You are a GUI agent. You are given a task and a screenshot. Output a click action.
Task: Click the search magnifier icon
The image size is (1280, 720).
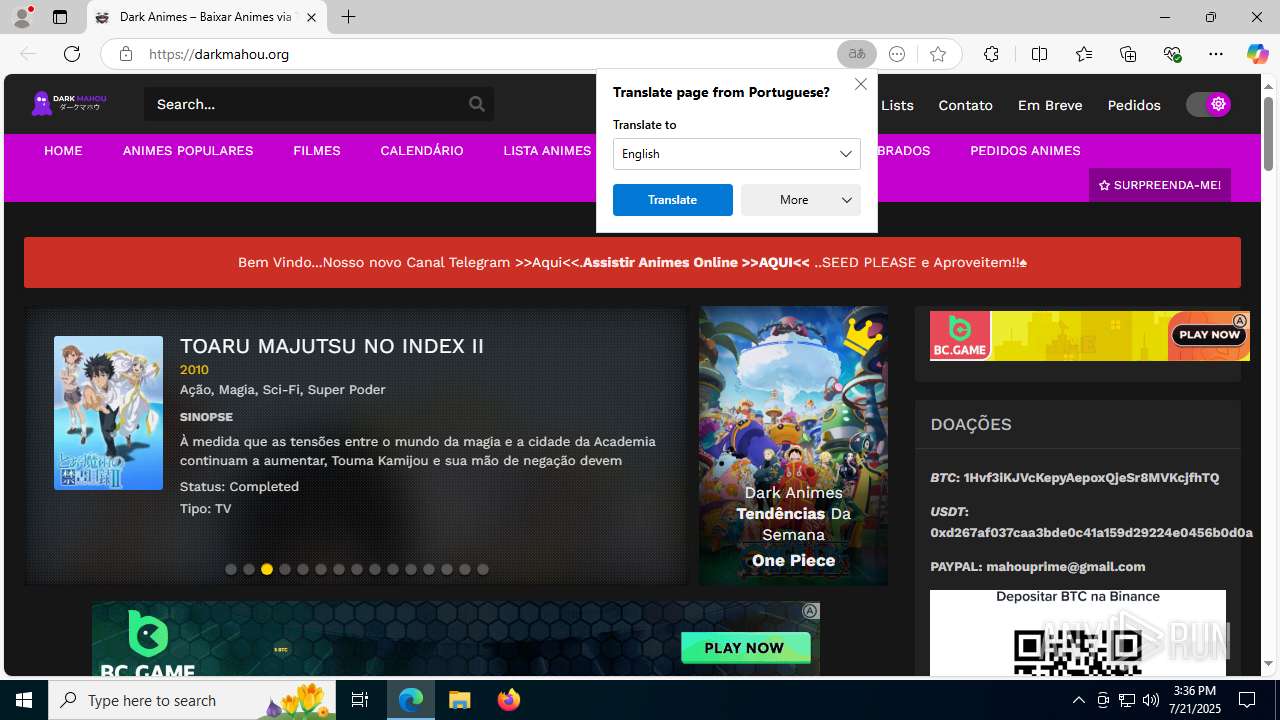[477, 104]
